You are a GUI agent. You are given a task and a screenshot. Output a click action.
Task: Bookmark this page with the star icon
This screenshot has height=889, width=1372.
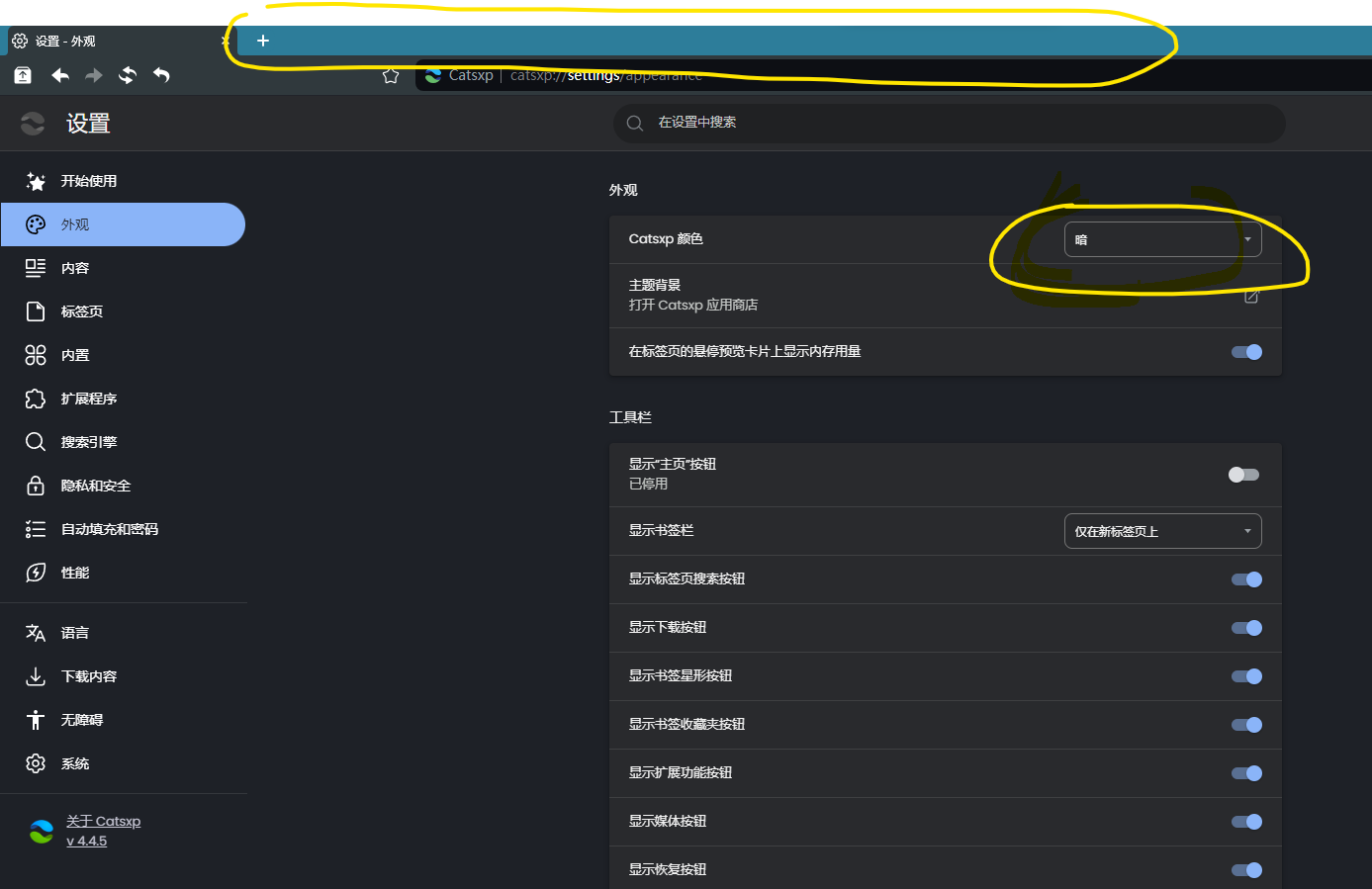pos(391,76)
